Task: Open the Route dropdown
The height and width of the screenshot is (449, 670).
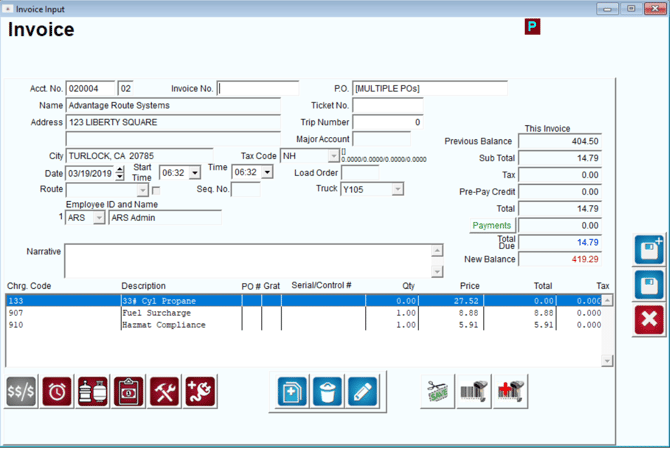Action: (143, 190)
